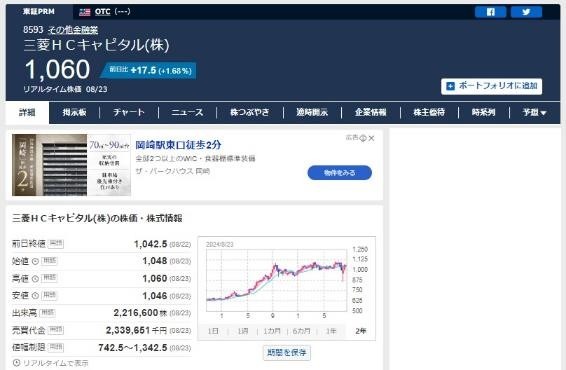The height and width of the screenshot is (370, 566).
Task: Switch to the OTC market tab
Action: click(x=104, y=12)
